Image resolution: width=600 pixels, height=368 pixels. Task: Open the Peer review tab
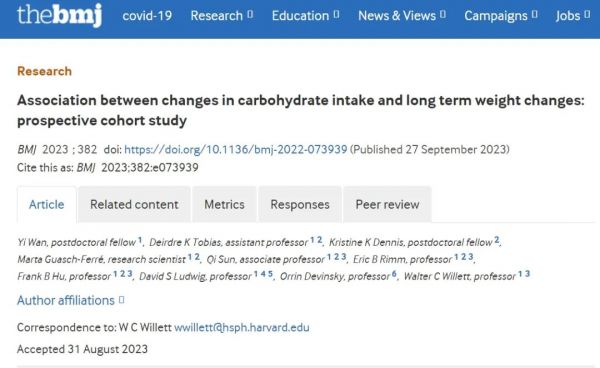click(387, 204)
